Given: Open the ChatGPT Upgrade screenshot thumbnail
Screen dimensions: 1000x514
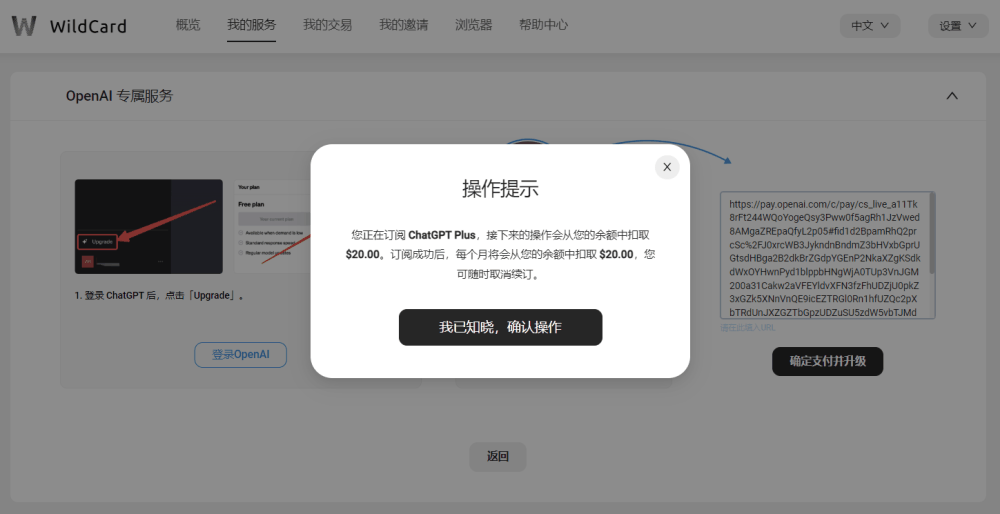Looking at the screenshot, I should (x=149, y=226).
